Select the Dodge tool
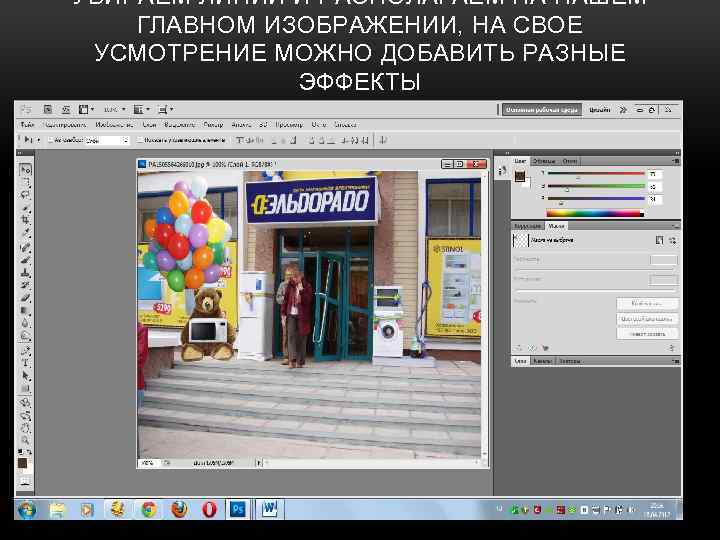The height and width of the screenshot is (540, 720). coord(25,336)
